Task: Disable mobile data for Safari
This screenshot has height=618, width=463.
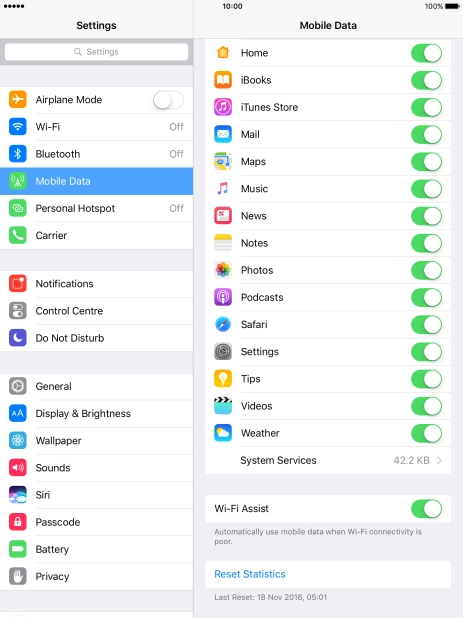Action: pos(426,325)
